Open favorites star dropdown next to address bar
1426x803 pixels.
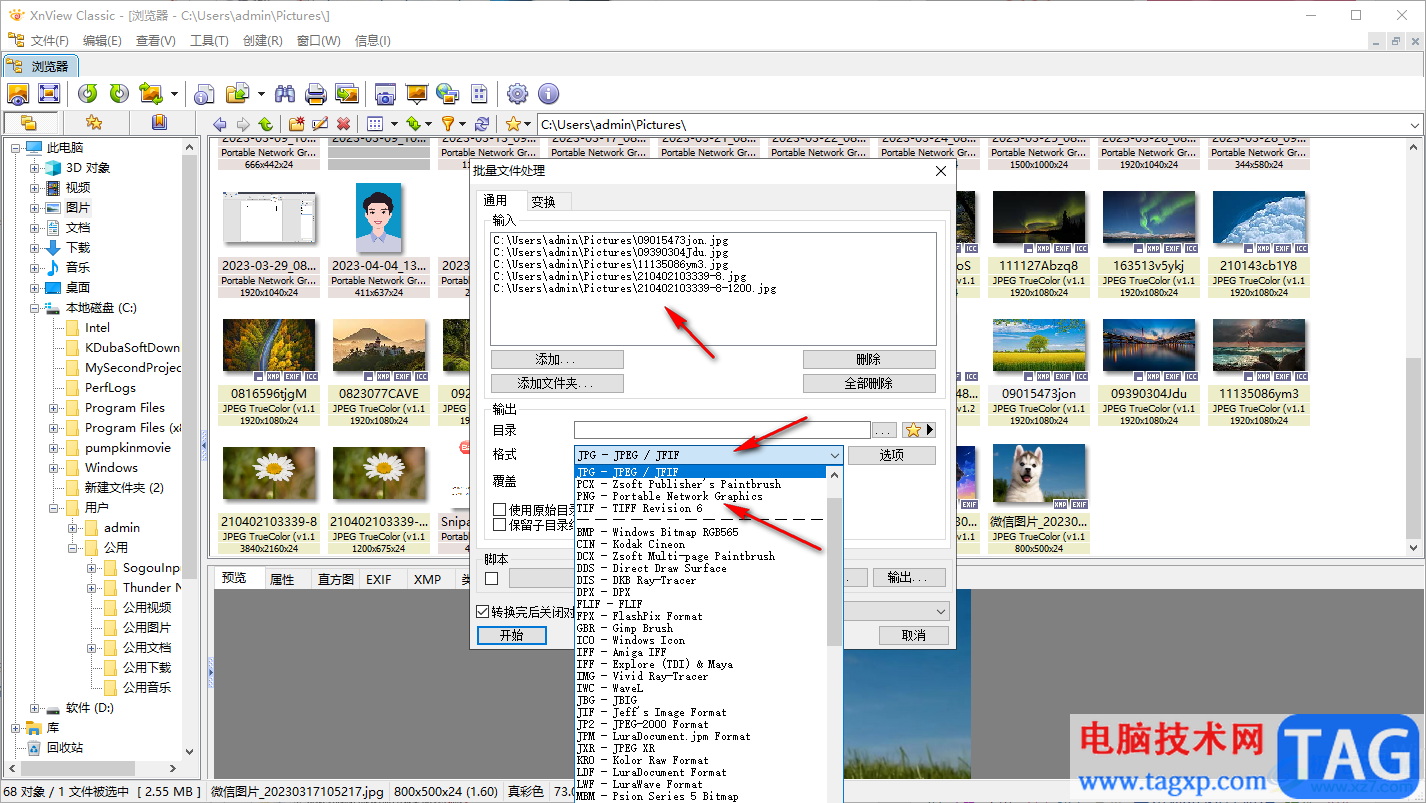pyautogui.click(x=528, y=124)
